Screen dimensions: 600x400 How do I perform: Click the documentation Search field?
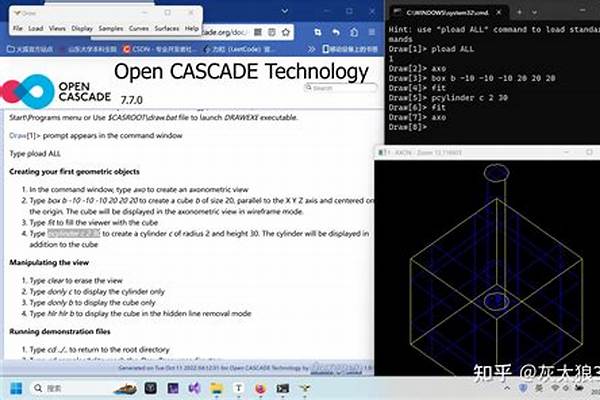341,88
